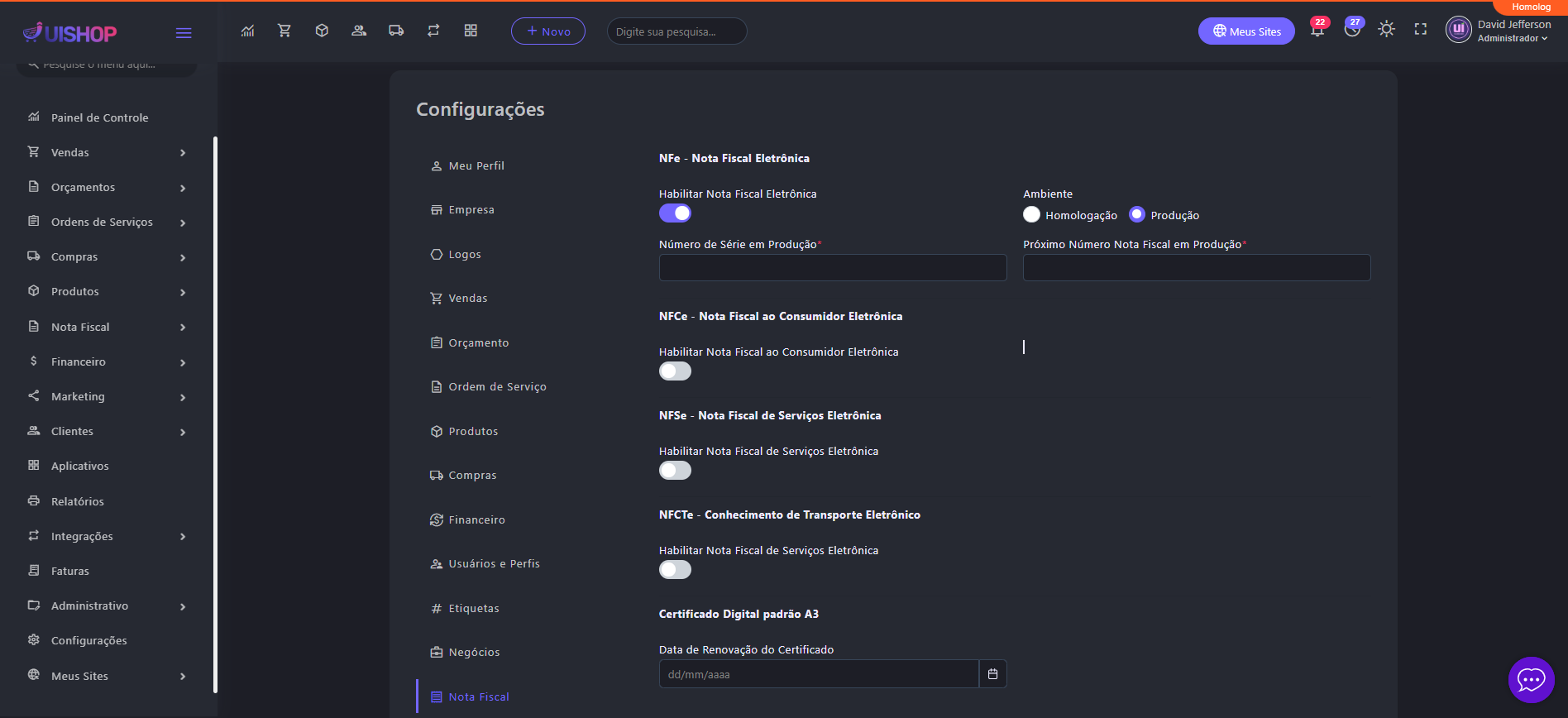
Task: Open the calendar picker for certificate renewal
Action: coord(992,674)
